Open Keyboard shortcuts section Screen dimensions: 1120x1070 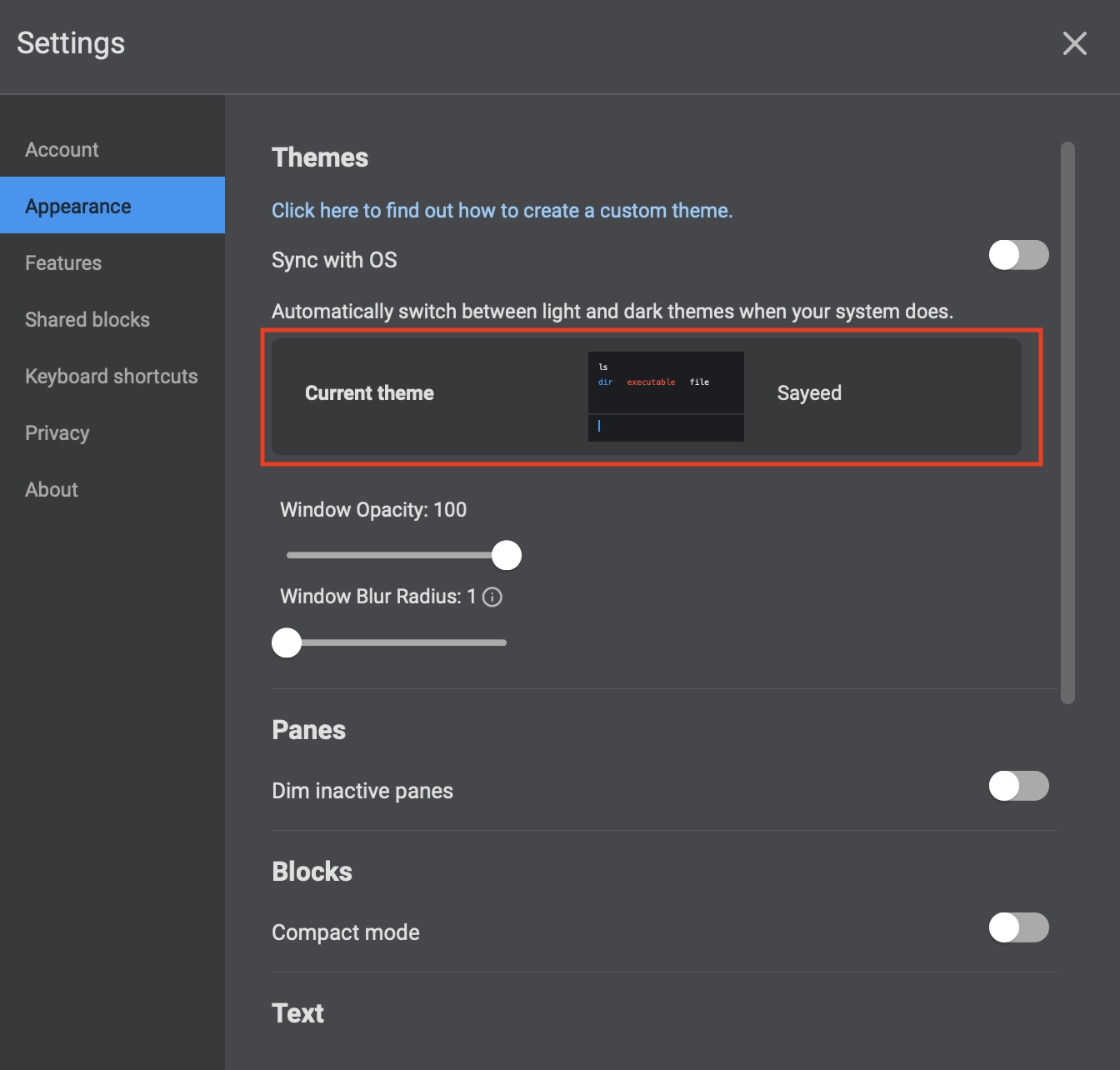[112, 377]
